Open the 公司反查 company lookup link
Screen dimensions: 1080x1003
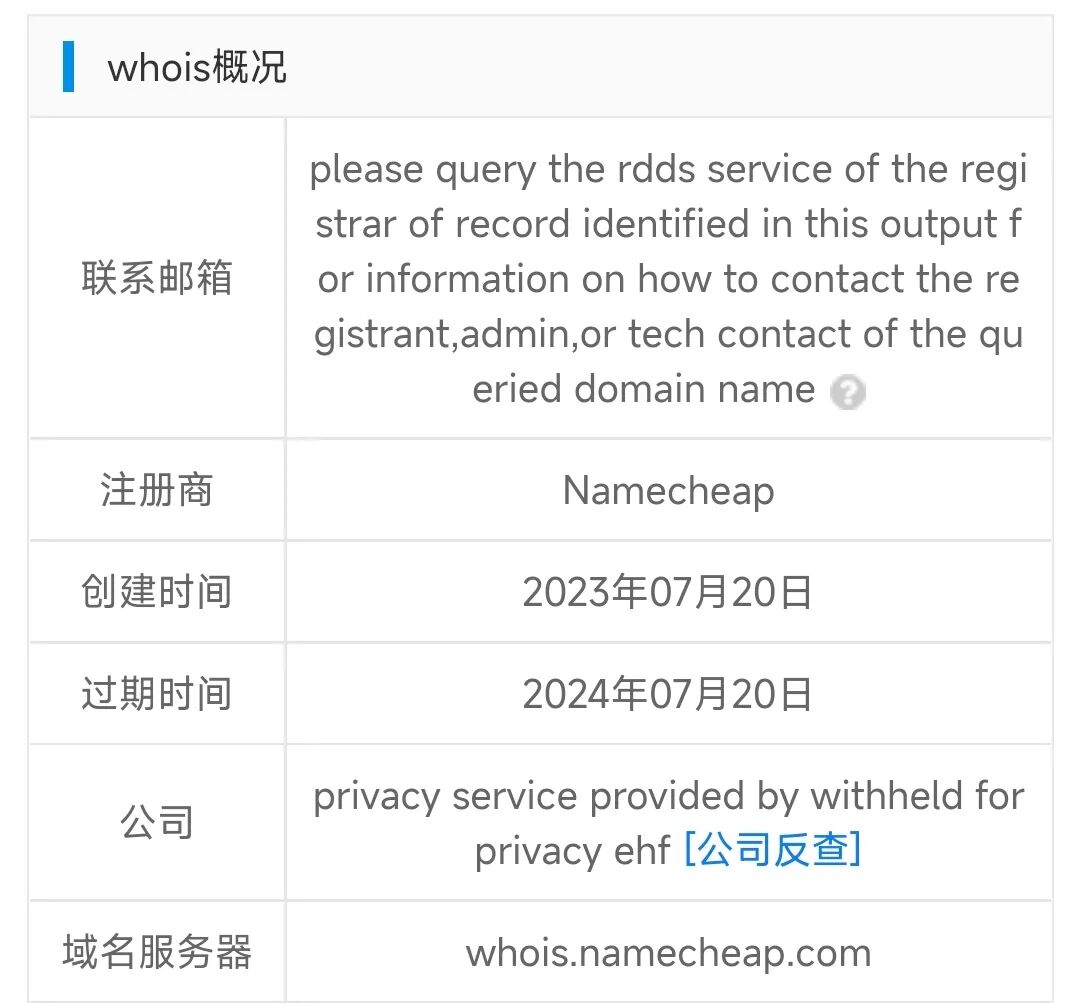(x=772, y=851)
